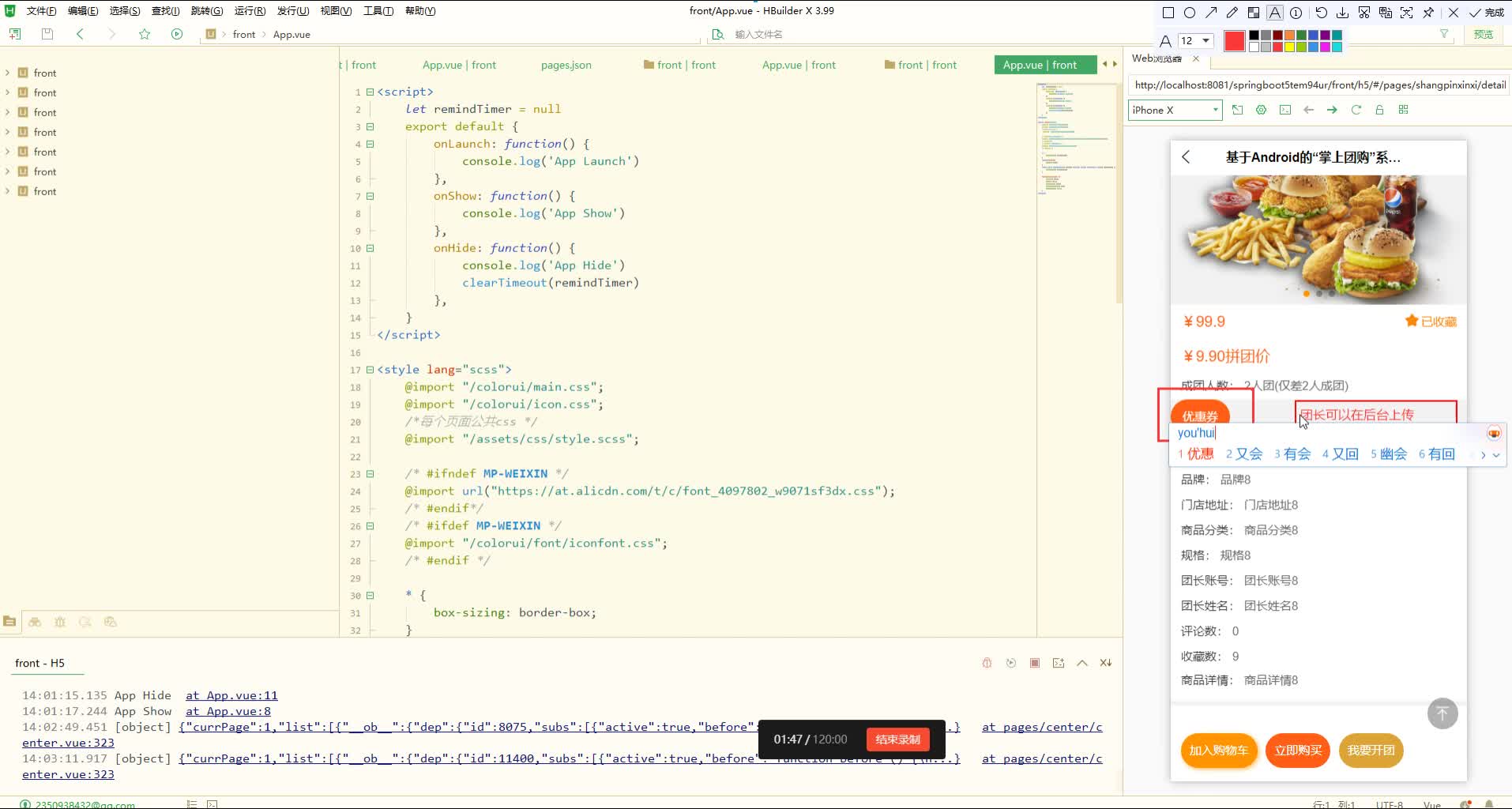Click the undo annotation icon
The image size is (1512, 809).
1321,13
